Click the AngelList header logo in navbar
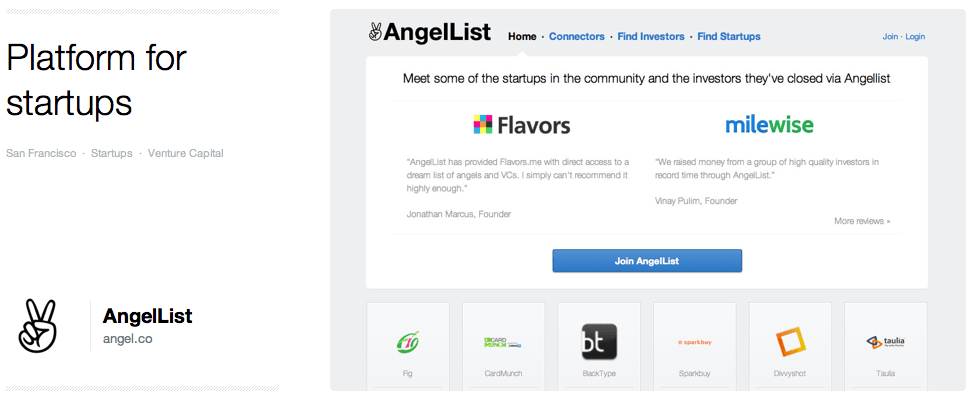 (429, 33)
